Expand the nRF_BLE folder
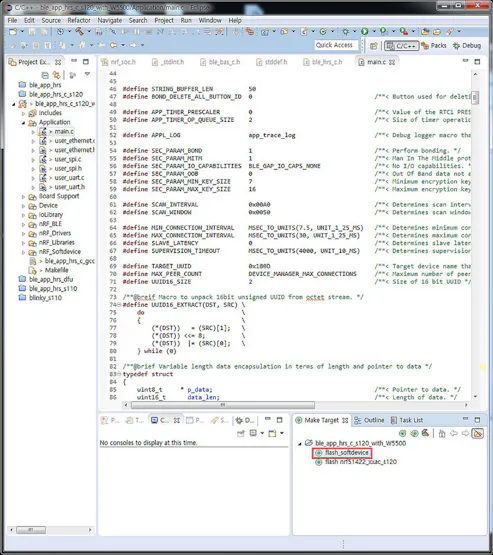 pyautogui.click(x=23, y=224)
